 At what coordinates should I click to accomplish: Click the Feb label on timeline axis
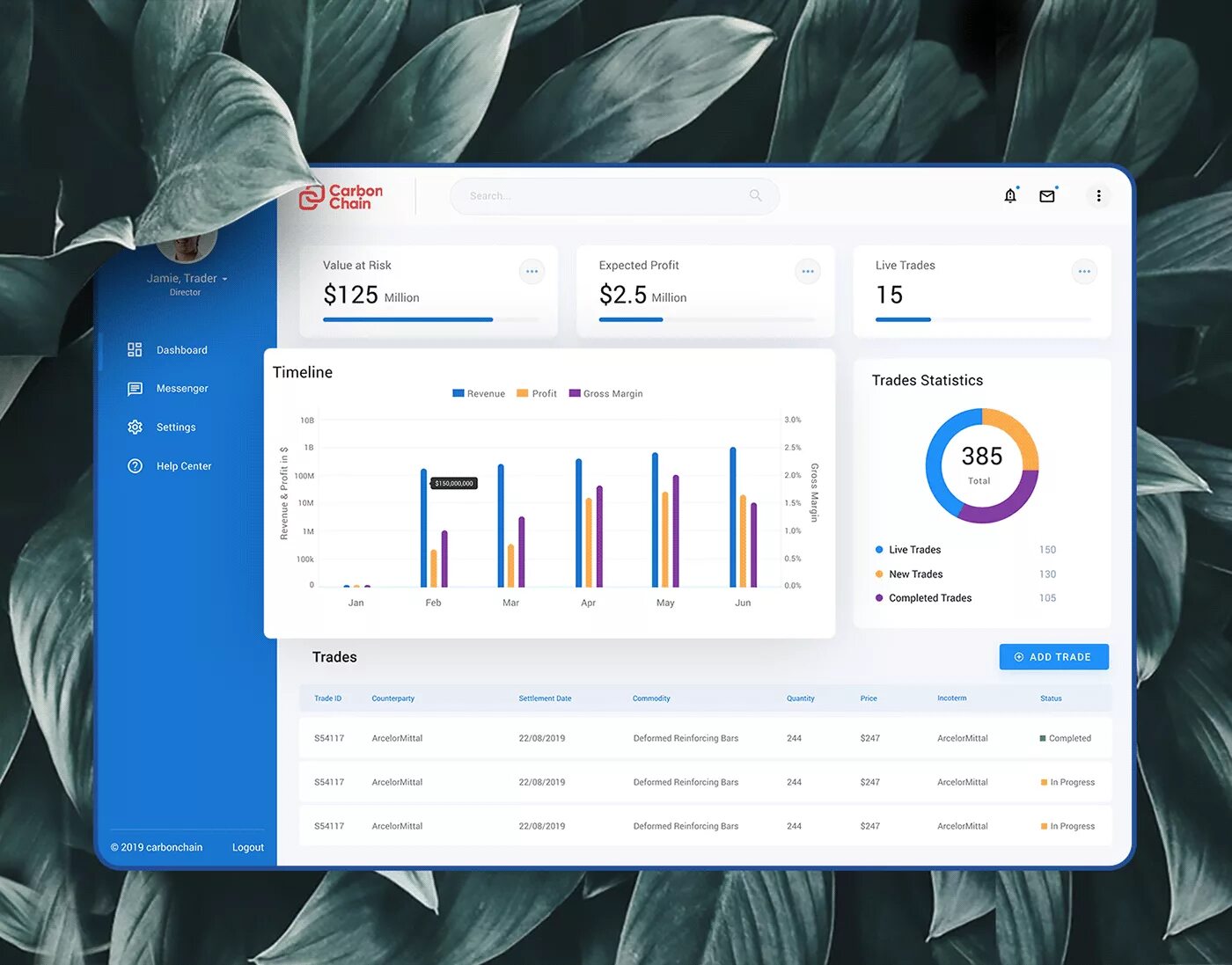point(433,603)
